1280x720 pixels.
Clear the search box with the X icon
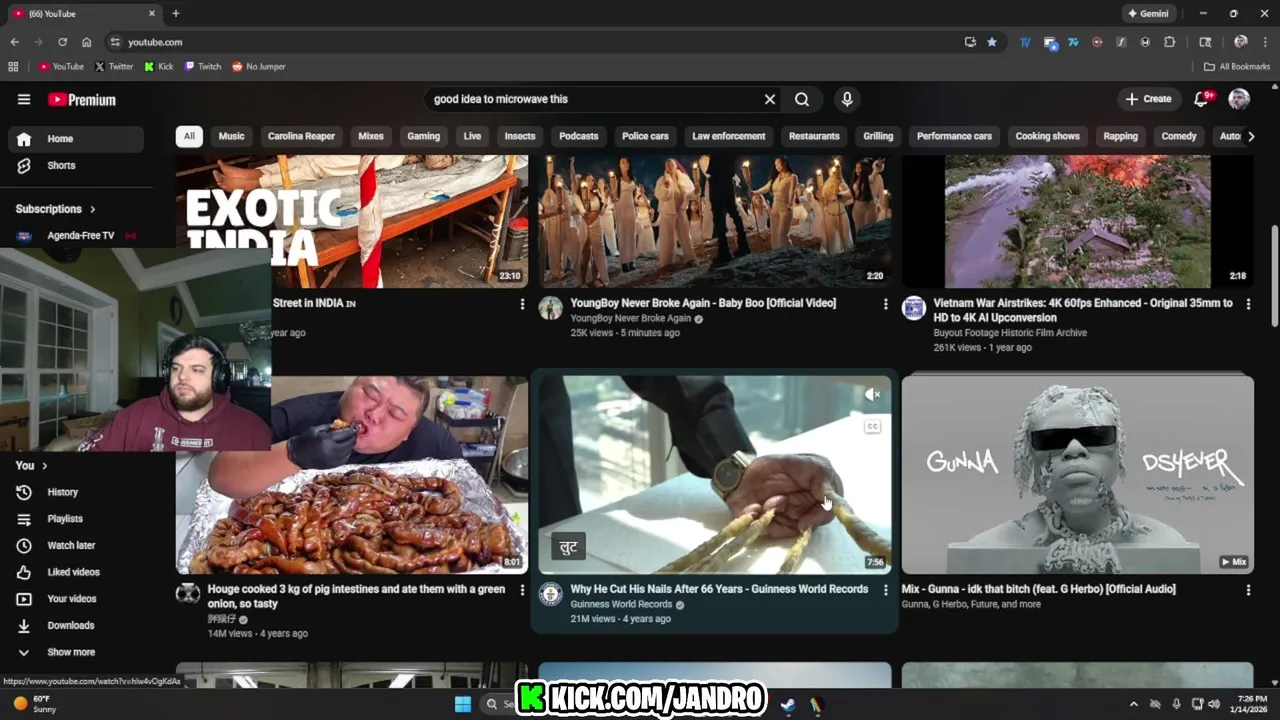[770, 99]
